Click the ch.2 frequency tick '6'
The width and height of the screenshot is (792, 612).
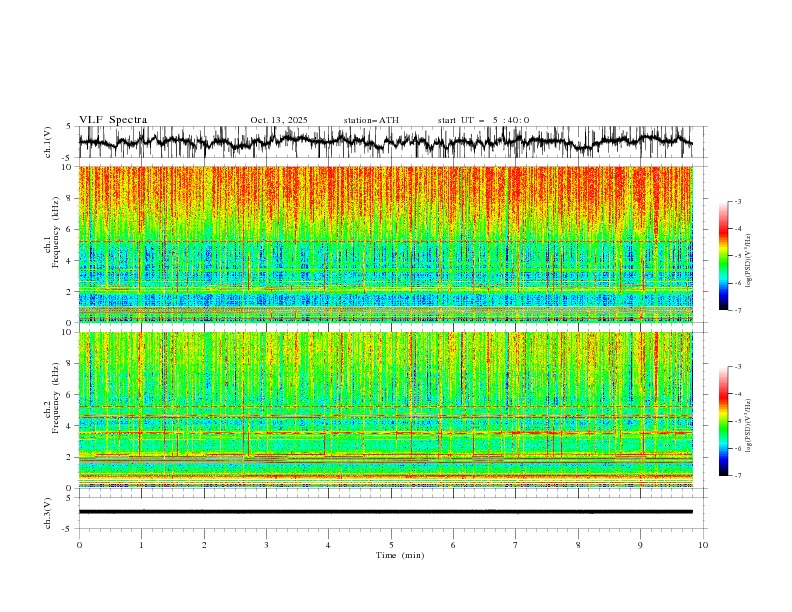pos(69,395)
